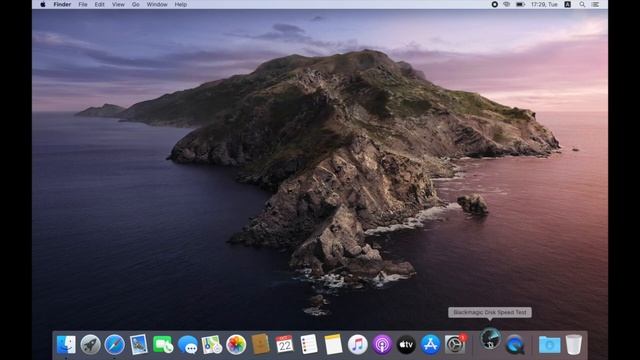640x360 pixels.
Task: Open the Help menu
Action: click(181, 4)
